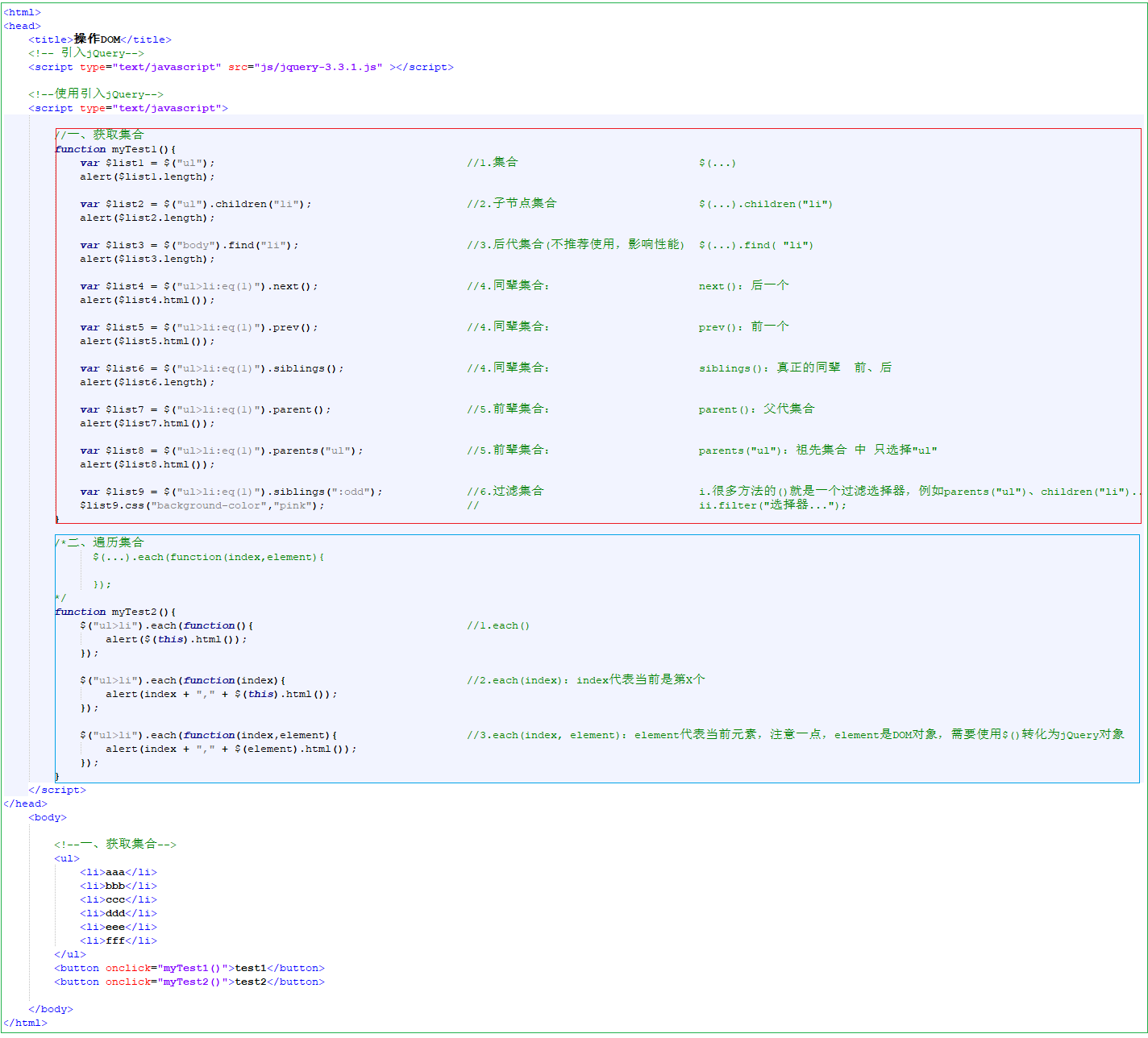Viewport: 1148px width, 1038px height.
Task: Click the //3.后代集合 comment
Action: [574, 245]
